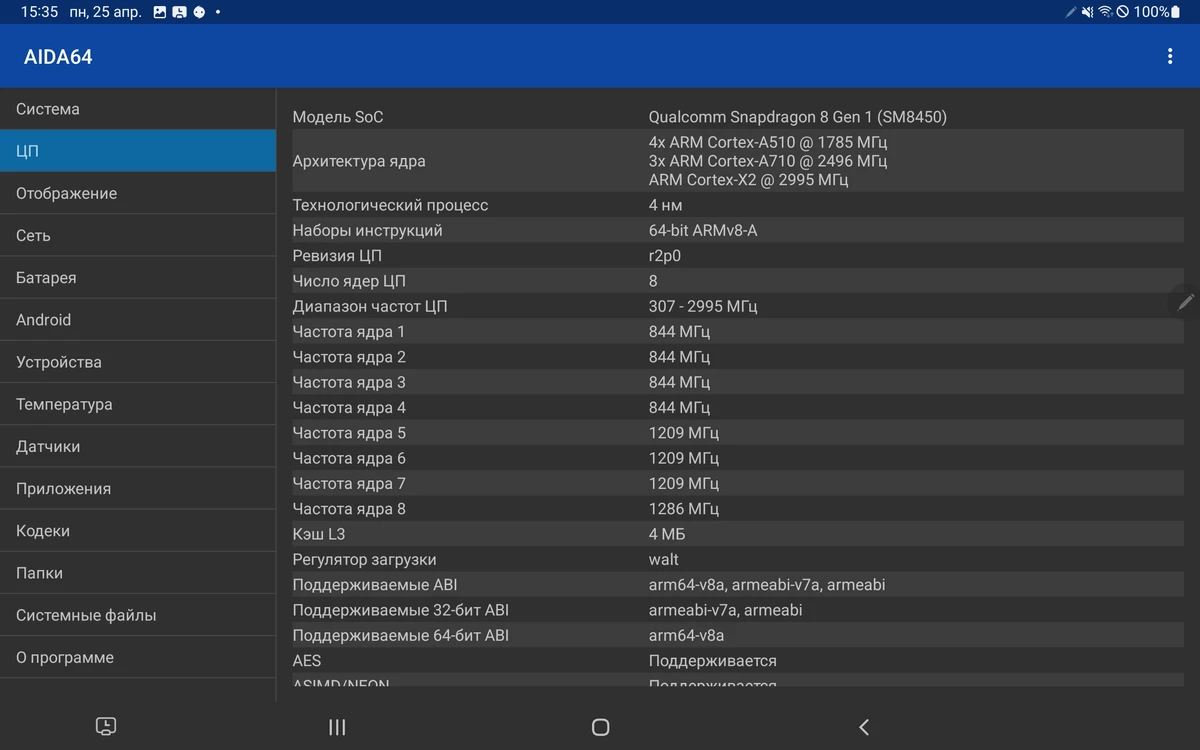Open the Температура section

(138, 404)
